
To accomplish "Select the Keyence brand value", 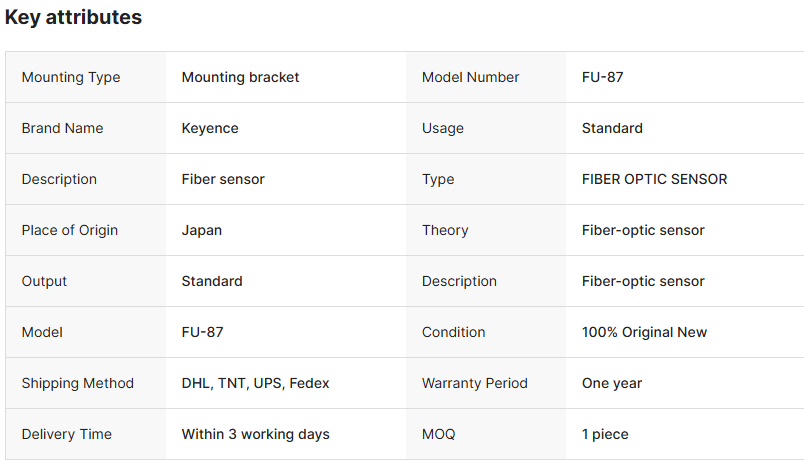I will (x=210, y=128).
